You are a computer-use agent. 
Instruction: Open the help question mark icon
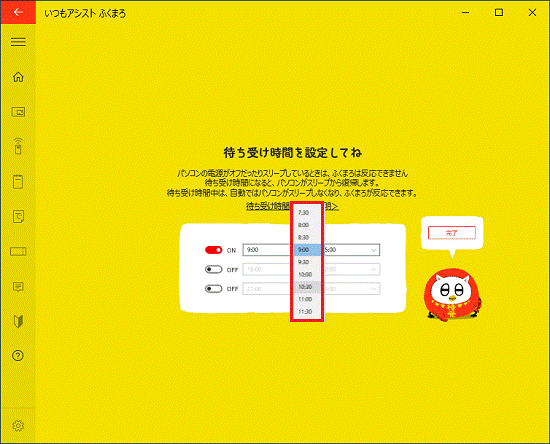[x=18, y=356]
